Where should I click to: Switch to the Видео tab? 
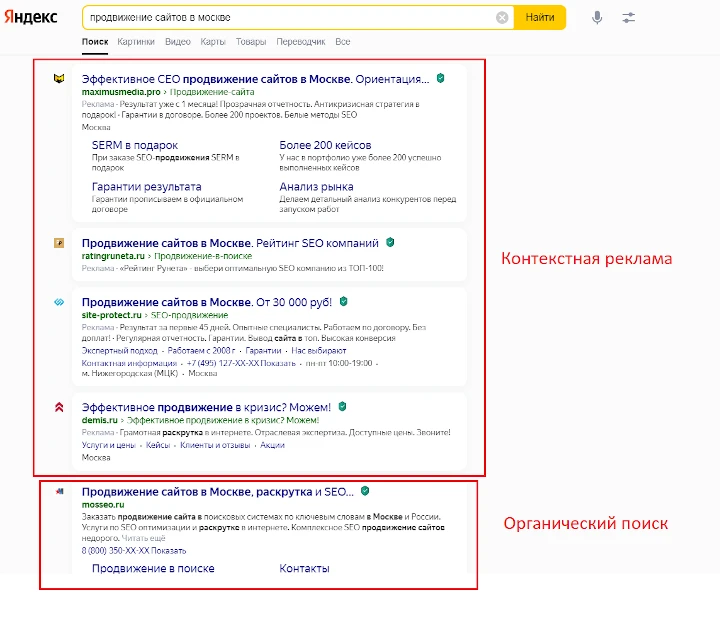(x=177, y=42)
